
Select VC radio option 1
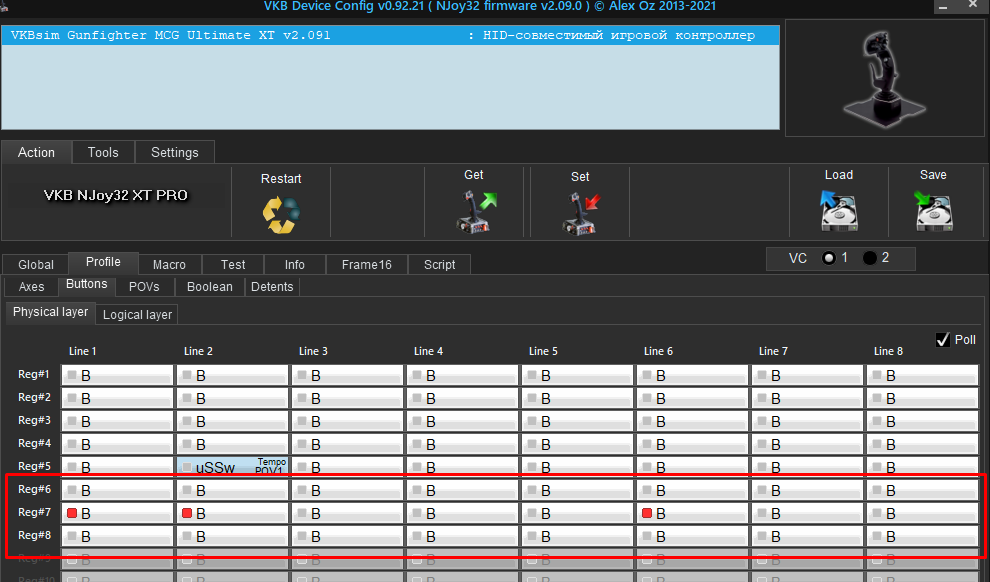click(x=828, y=258)
